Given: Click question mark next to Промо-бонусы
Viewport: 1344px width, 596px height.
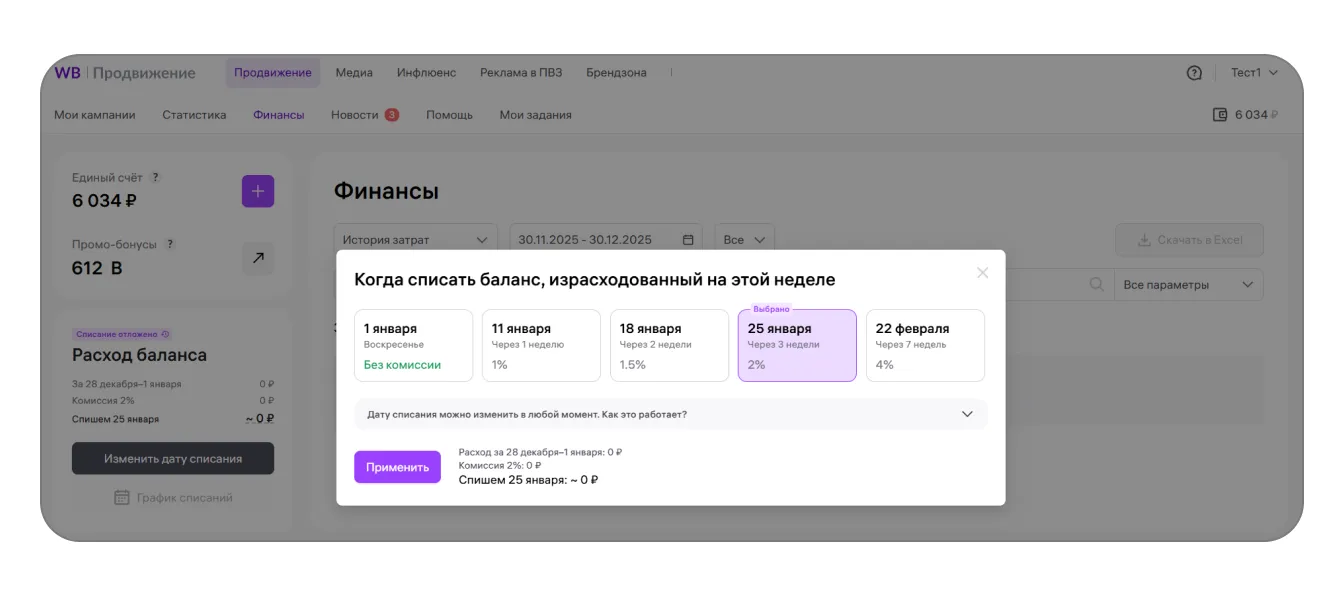Looking at the screenshot, I should [x=170, y=244].
